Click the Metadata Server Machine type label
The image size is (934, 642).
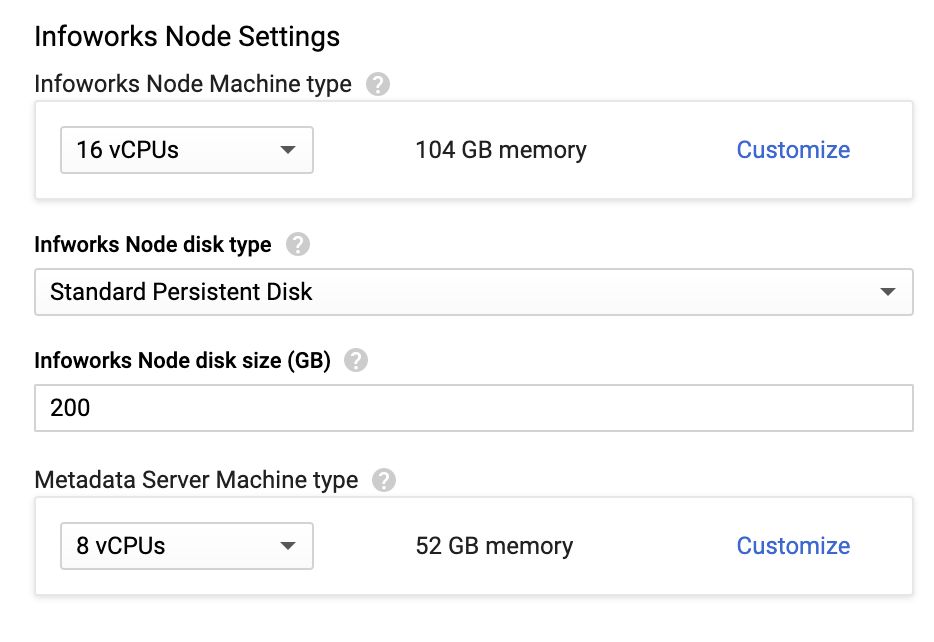pos(196,480)
